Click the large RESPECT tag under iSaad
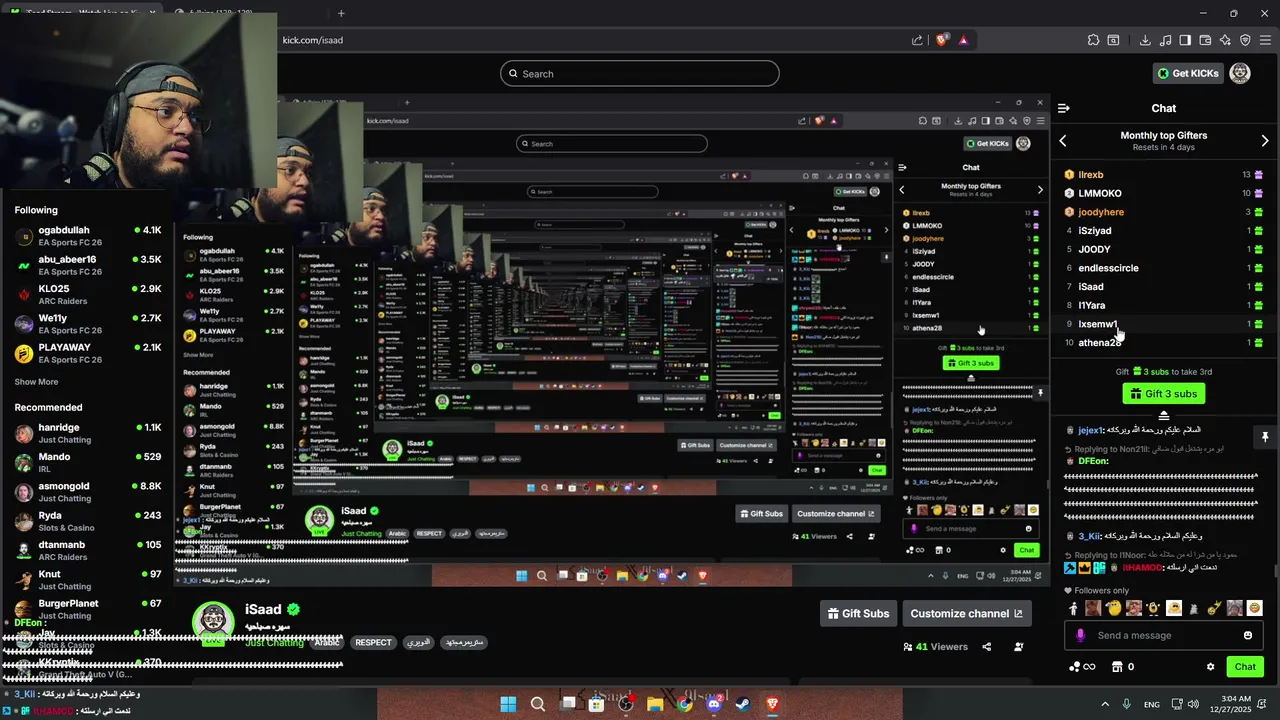1280x720 pixels. point(373,642)
